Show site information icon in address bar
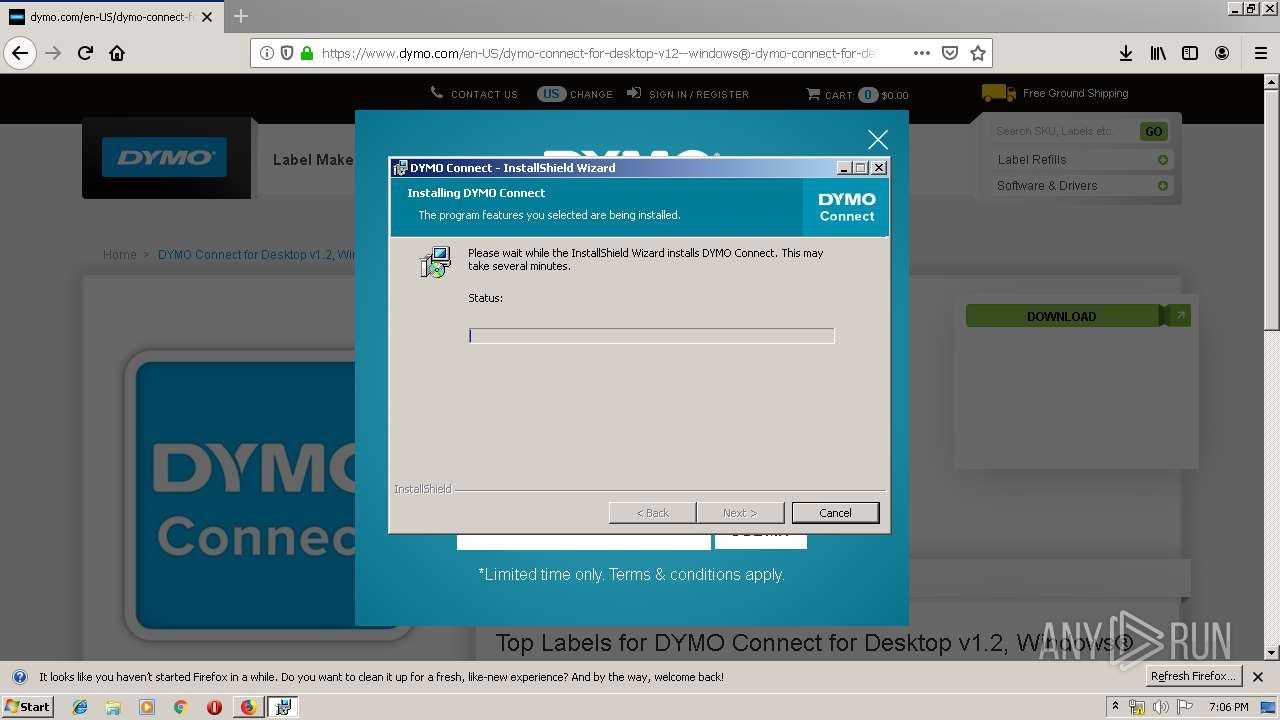 click(267, 53)
